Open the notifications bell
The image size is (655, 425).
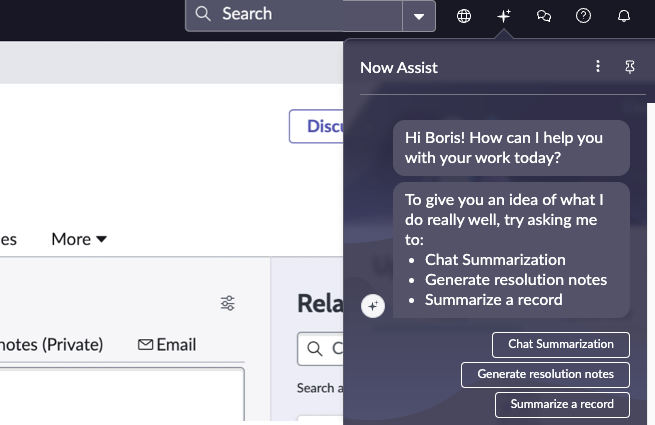click(x=624, y=16)
